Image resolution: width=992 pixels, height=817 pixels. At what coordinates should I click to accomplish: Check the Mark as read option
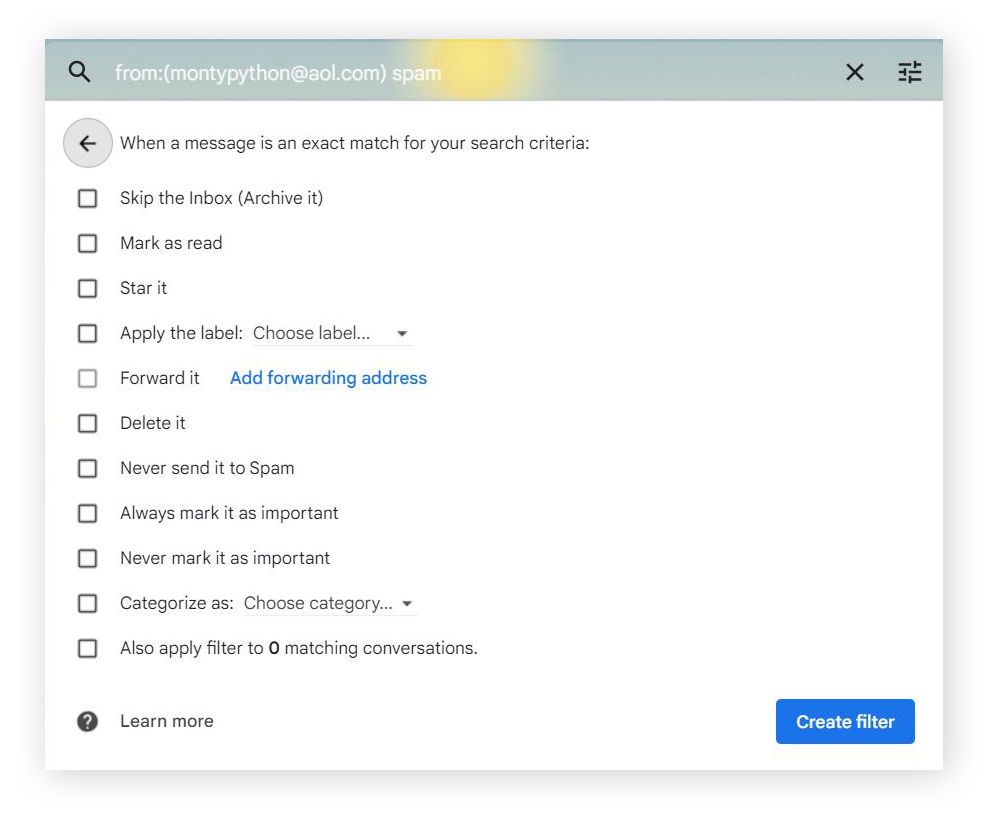point(87,243)
